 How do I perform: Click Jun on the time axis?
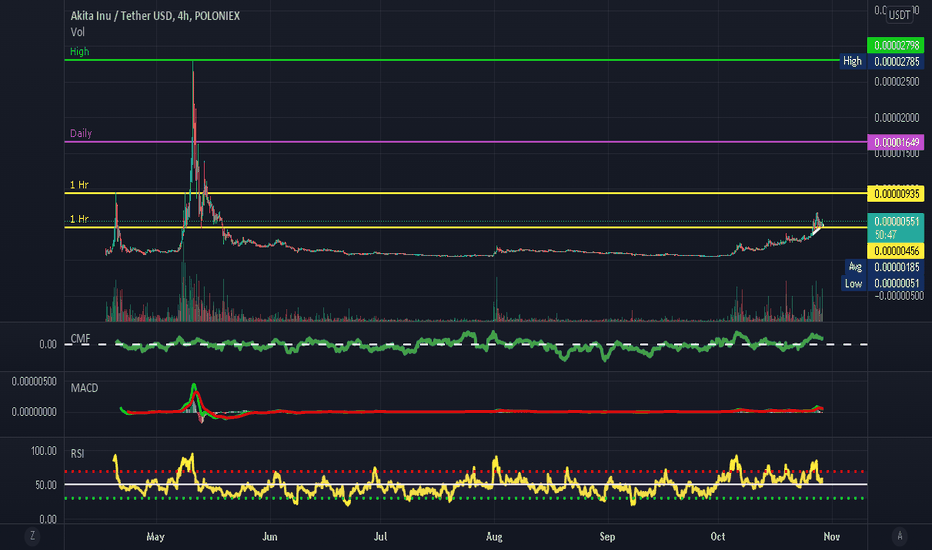point(270,536)
